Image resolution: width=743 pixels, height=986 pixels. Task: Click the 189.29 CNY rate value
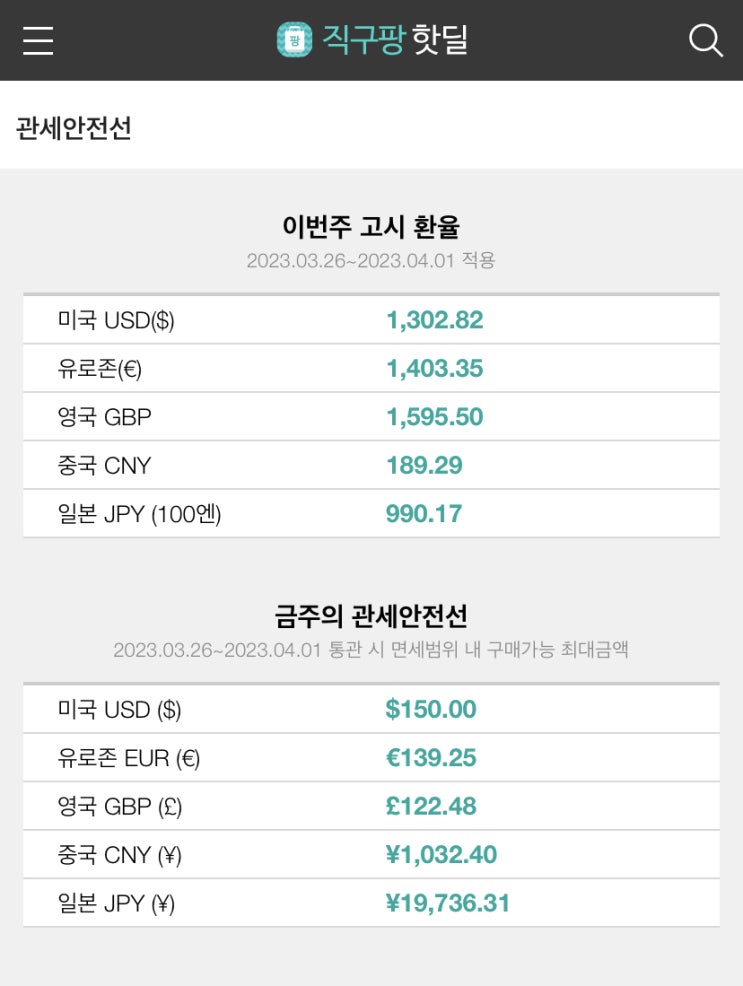(424, 465)
